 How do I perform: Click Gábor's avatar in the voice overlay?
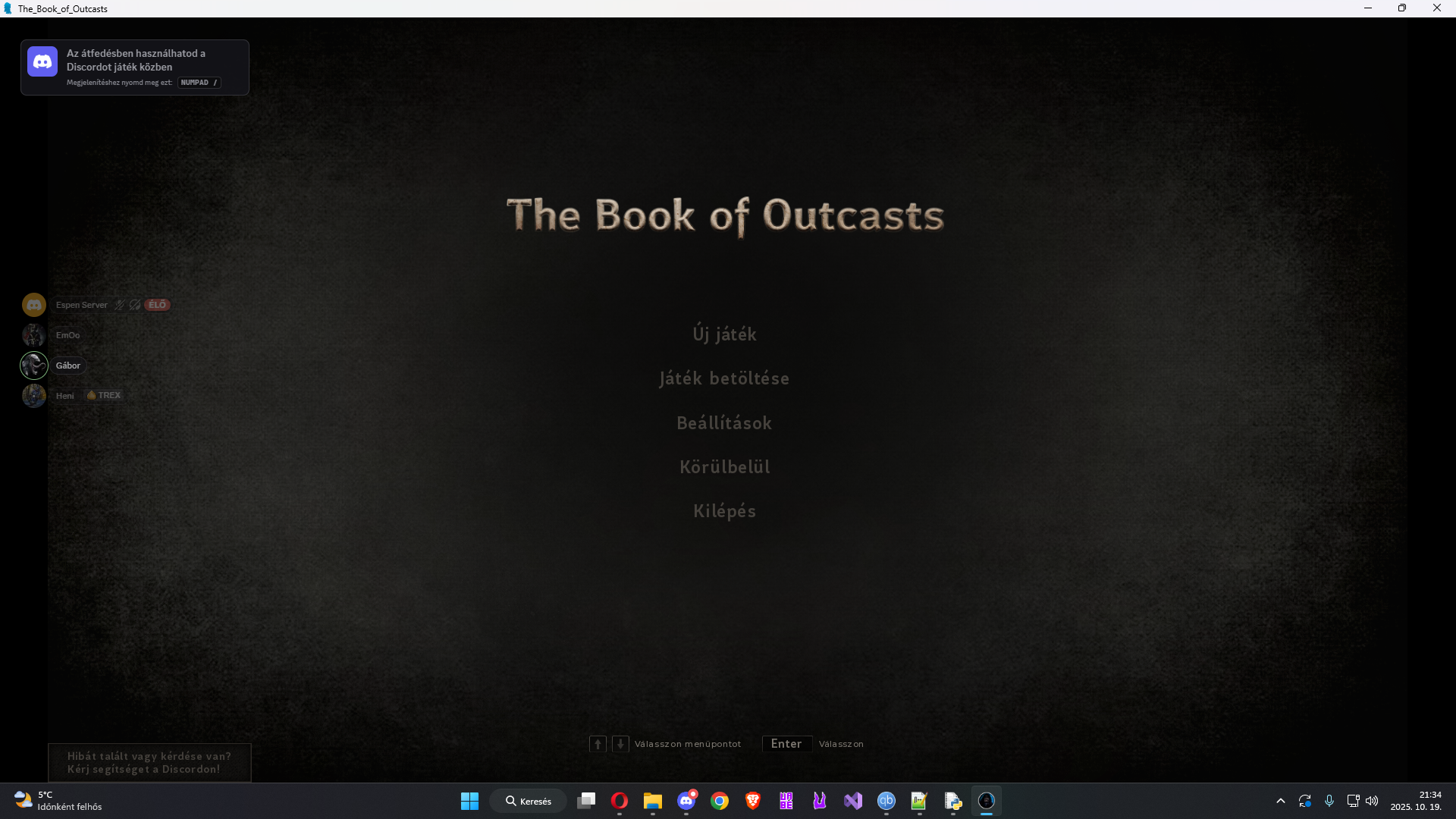[x=34, y=366]
